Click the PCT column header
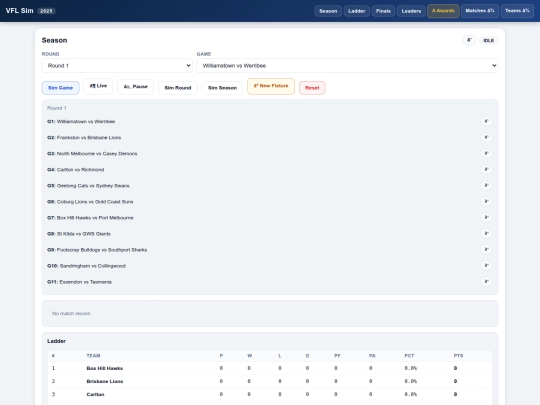 pyautogui.click(x=409, y=356)
